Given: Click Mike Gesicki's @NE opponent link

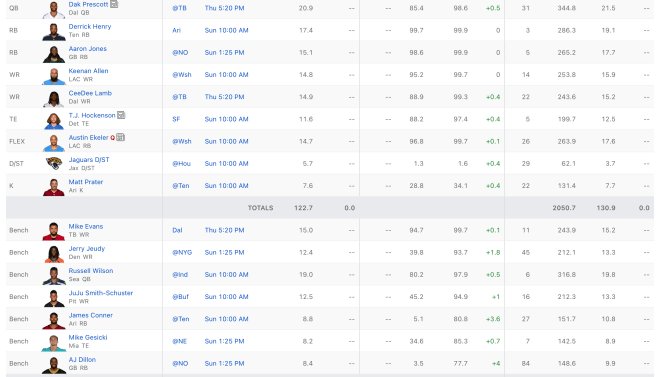Looking at the screenshot, I should pos(179,341).
